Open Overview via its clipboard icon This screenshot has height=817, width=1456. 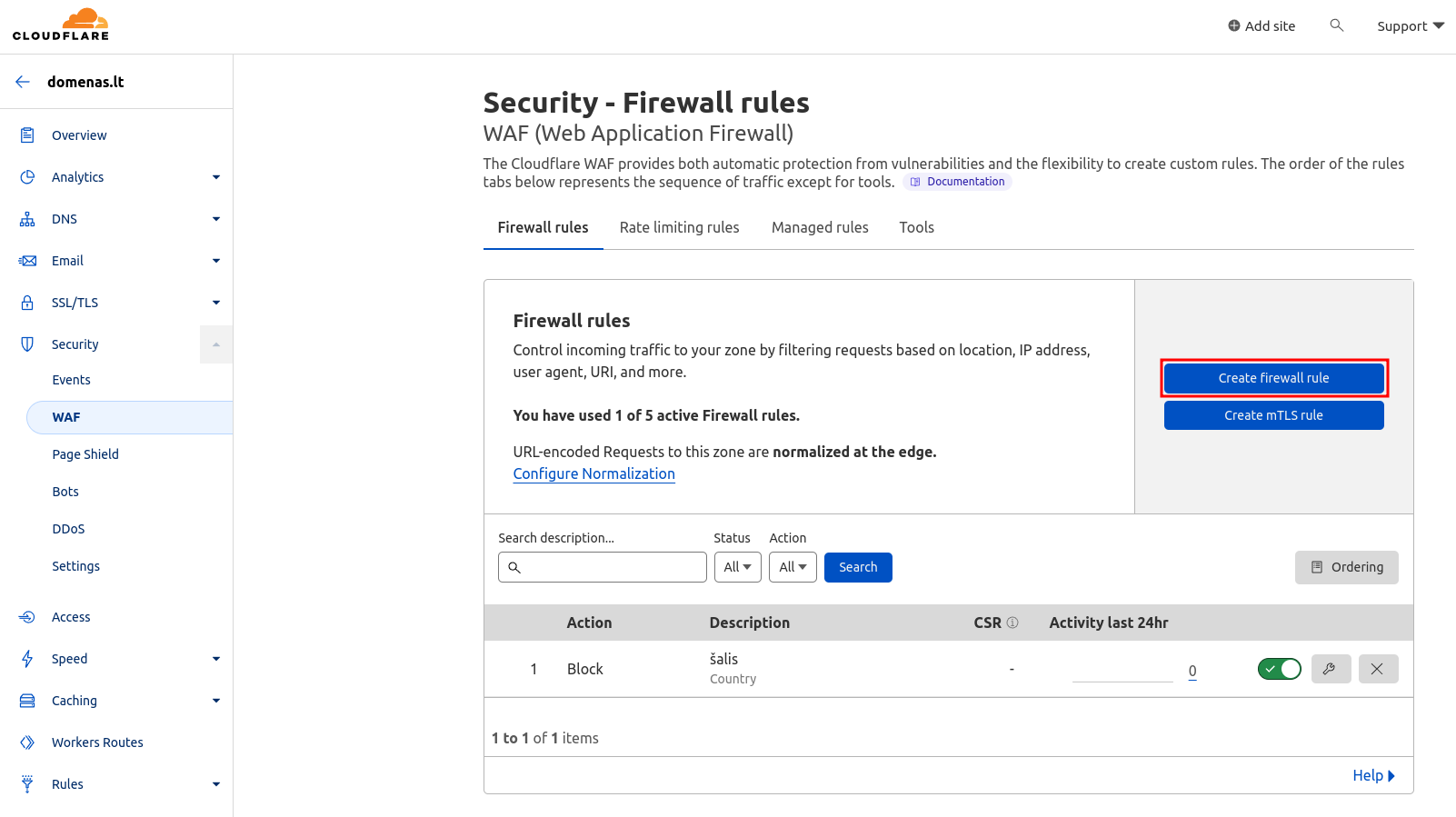[27, 135]
